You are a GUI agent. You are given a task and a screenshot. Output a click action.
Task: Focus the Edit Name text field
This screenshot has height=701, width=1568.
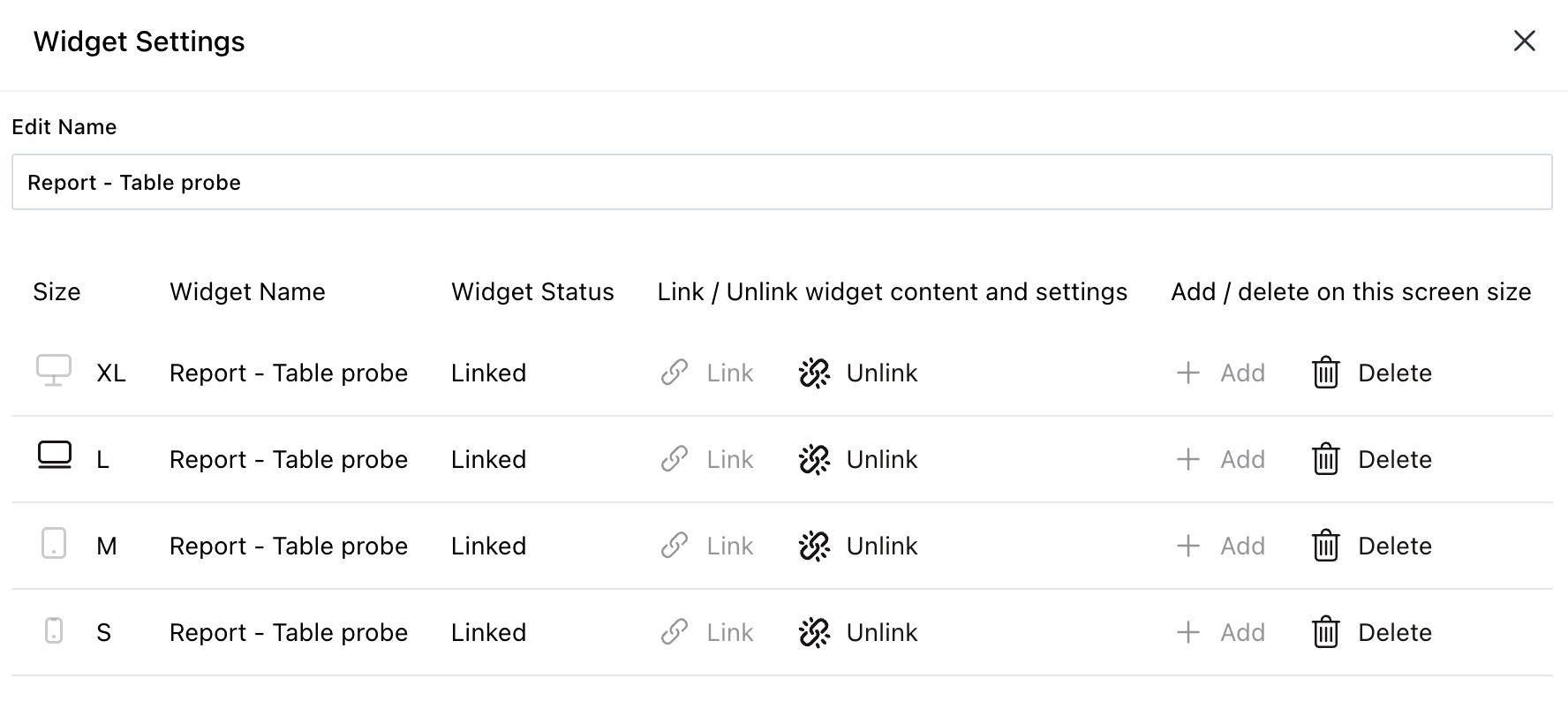[781, 183]
